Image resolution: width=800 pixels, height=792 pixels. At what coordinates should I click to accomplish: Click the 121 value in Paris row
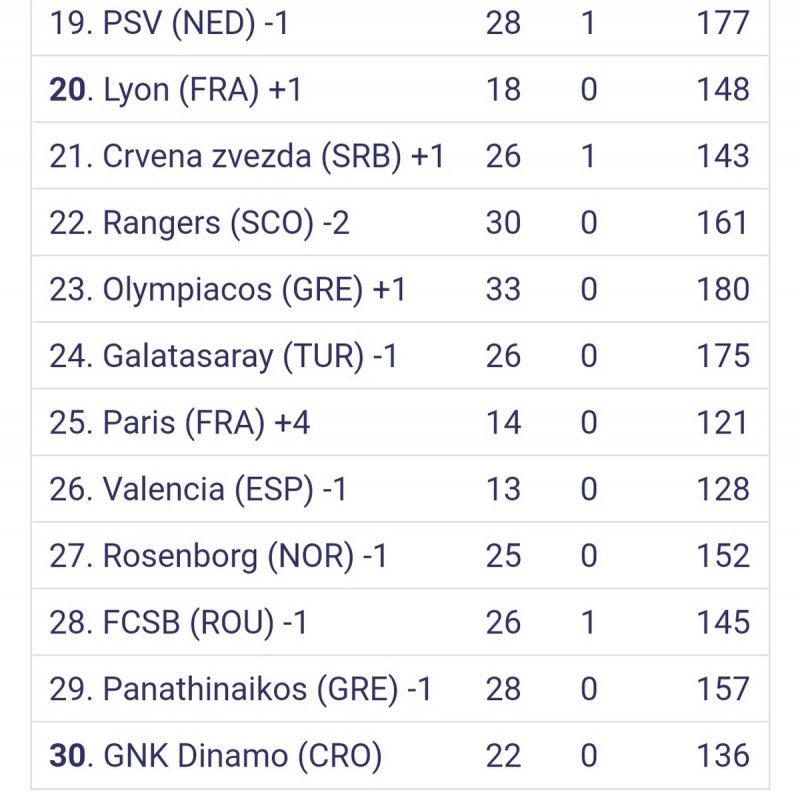pos(723,423)
